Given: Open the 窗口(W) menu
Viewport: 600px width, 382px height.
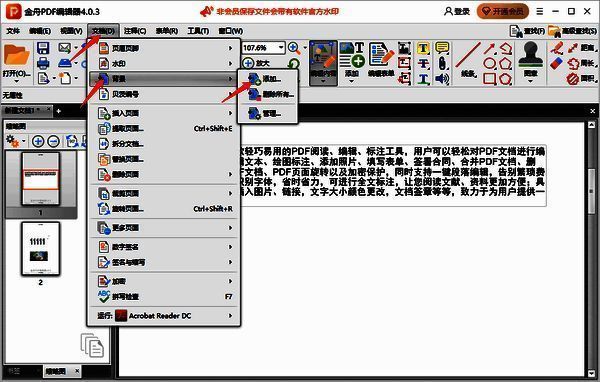Looking at the screenshot, I should [231, 31].
